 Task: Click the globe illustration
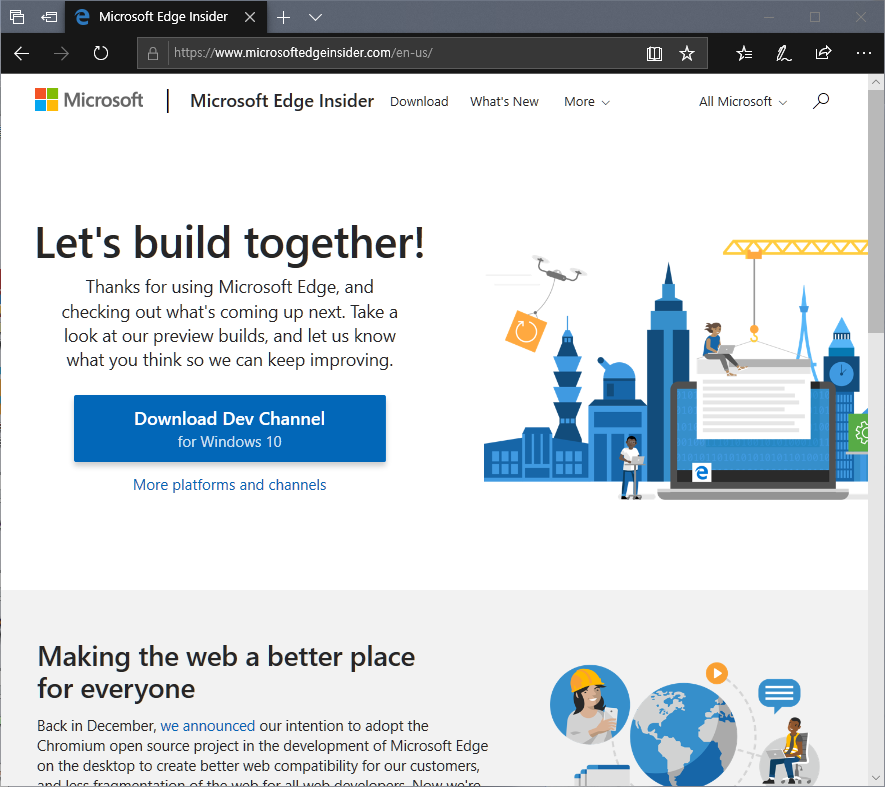(x=683, y=734)
